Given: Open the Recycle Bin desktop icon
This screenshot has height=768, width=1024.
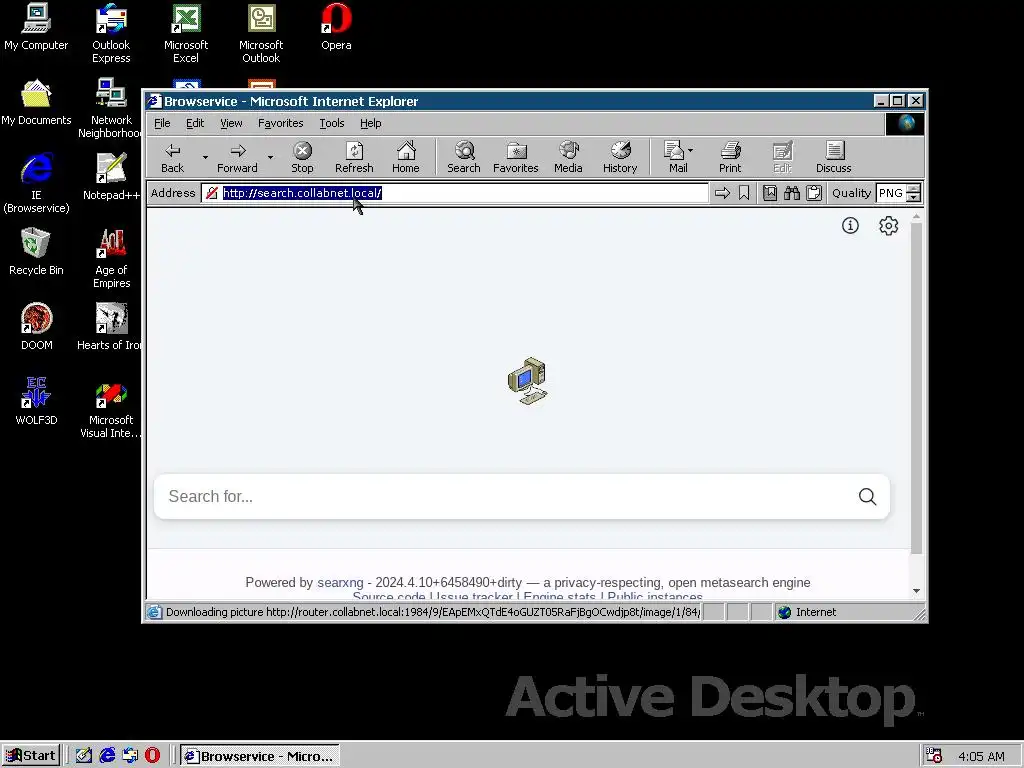Looking at the screenshot, I should [x=36, y=251].
